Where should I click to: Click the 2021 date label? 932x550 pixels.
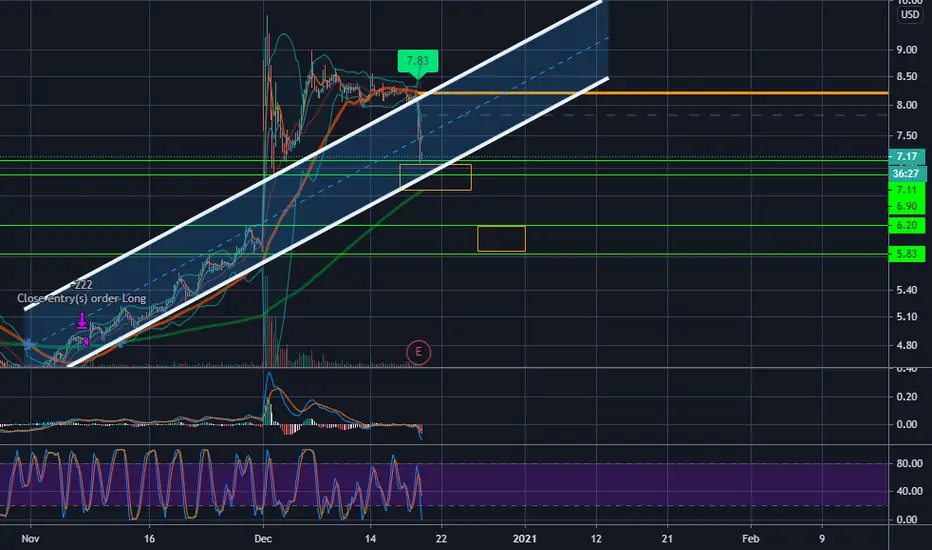(x=525, y=539)
